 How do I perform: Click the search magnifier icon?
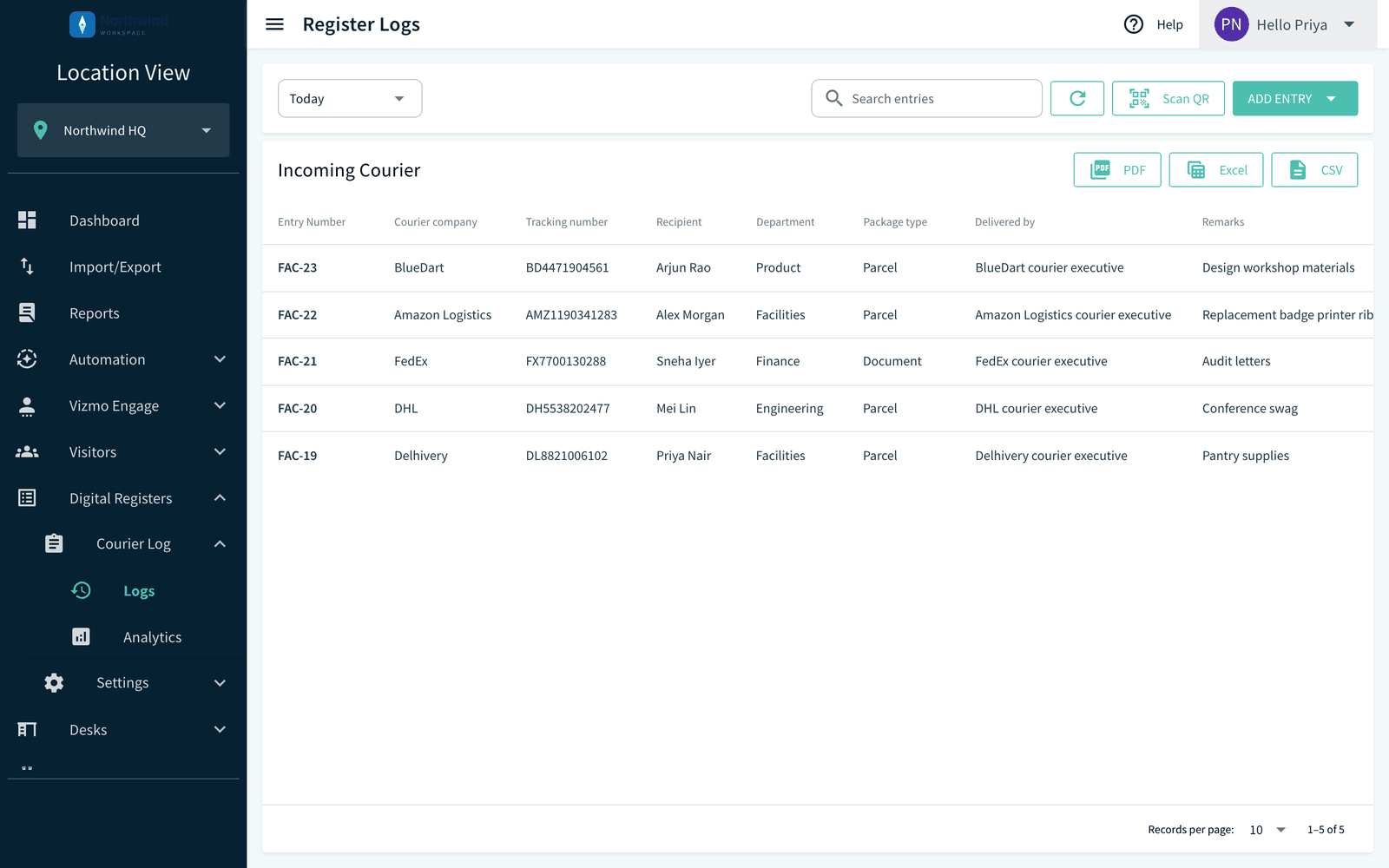[834, 98]
